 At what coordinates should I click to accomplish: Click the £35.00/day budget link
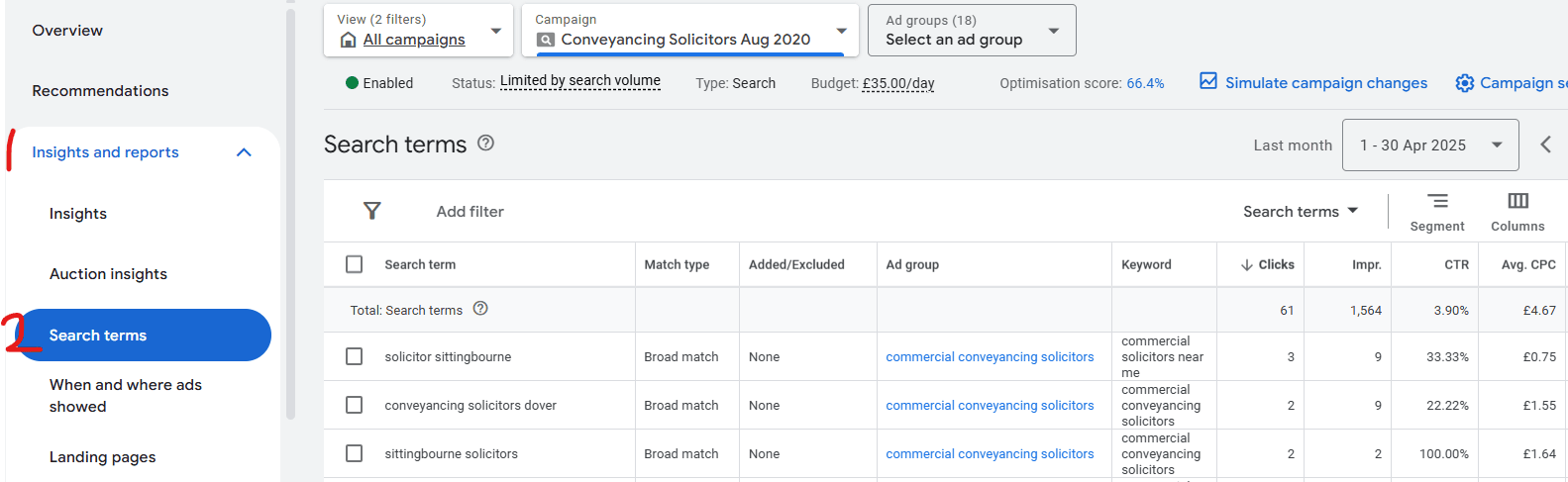click(x=898, y=83)
